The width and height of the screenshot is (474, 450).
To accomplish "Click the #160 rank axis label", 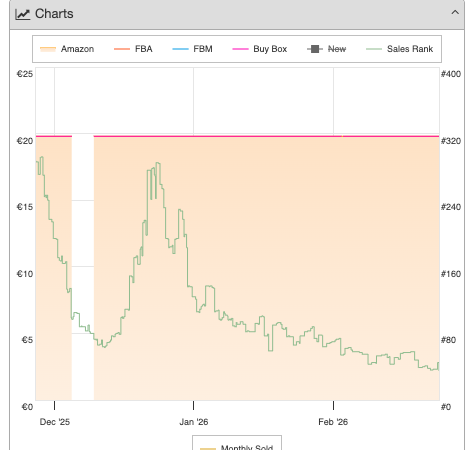I will 451,274.
